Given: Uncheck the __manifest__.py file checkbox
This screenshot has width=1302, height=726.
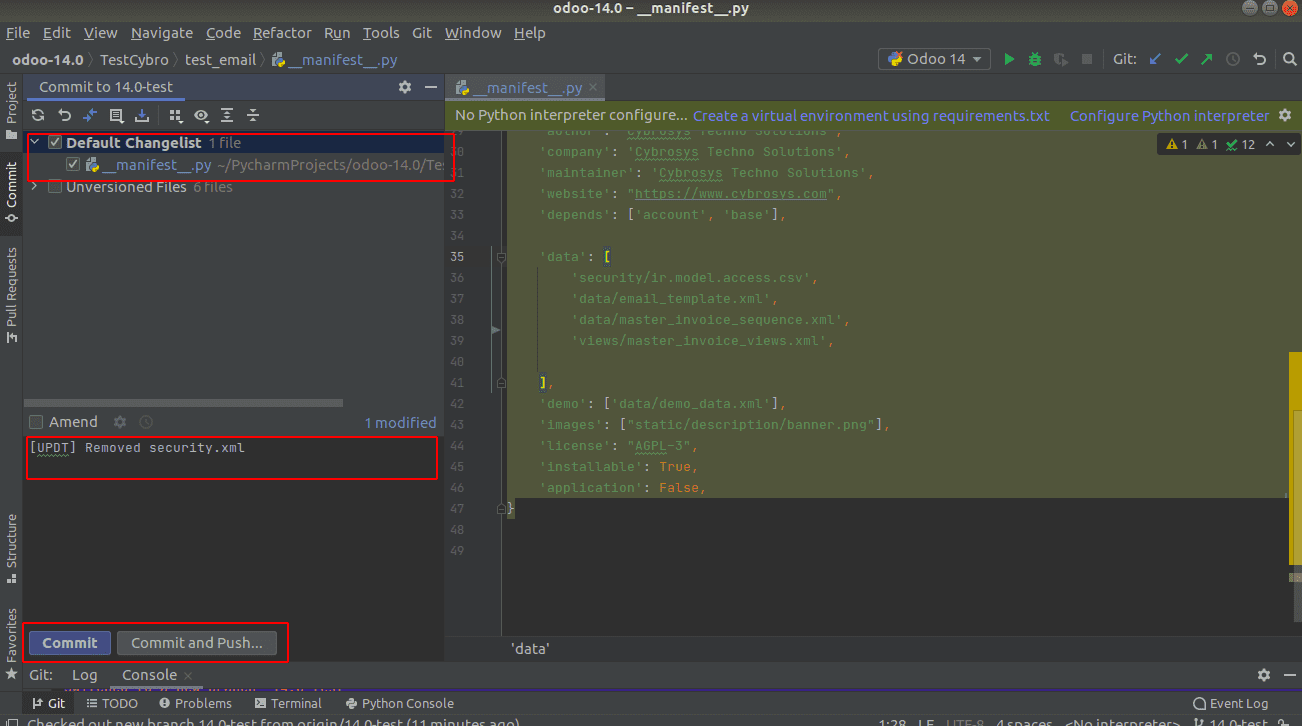Looking at the screenshot, I should (x=73, y=164).
